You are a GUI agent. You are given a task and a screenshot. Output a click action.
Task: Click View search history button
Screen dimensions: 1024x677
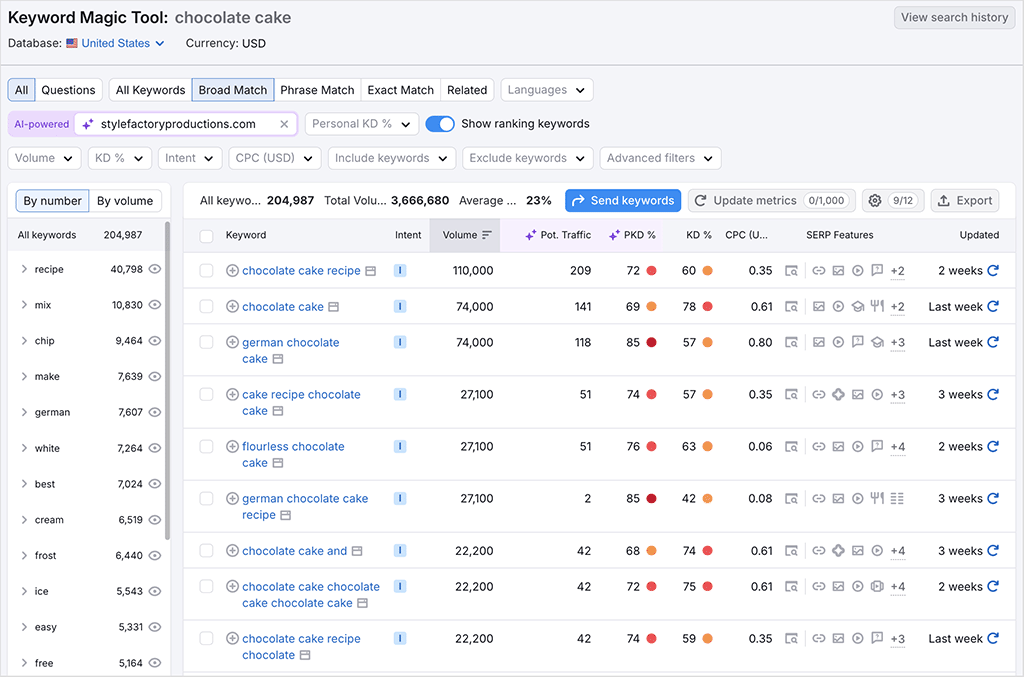point(954,18)
